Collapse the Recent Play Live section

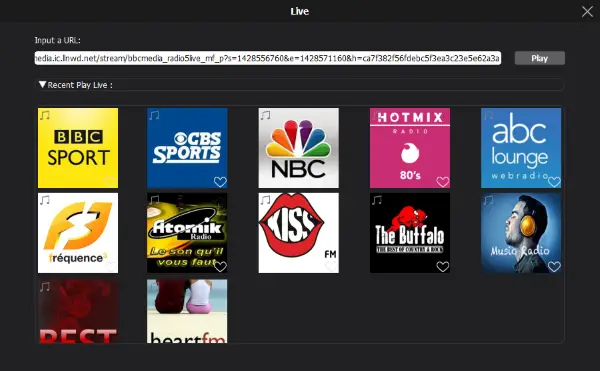pos(42,85)
